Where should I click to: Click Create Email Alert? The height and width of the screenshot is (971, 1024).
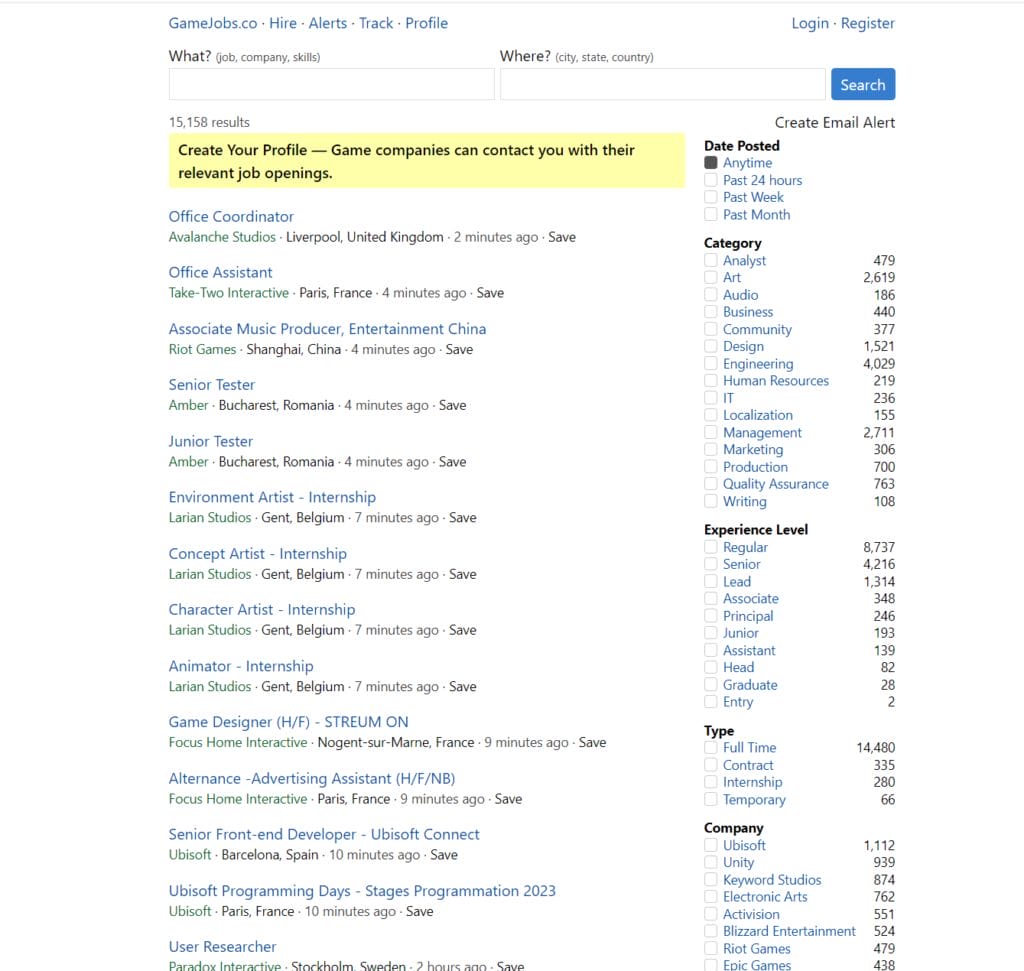pyautogui.click(x=835, y=122)
